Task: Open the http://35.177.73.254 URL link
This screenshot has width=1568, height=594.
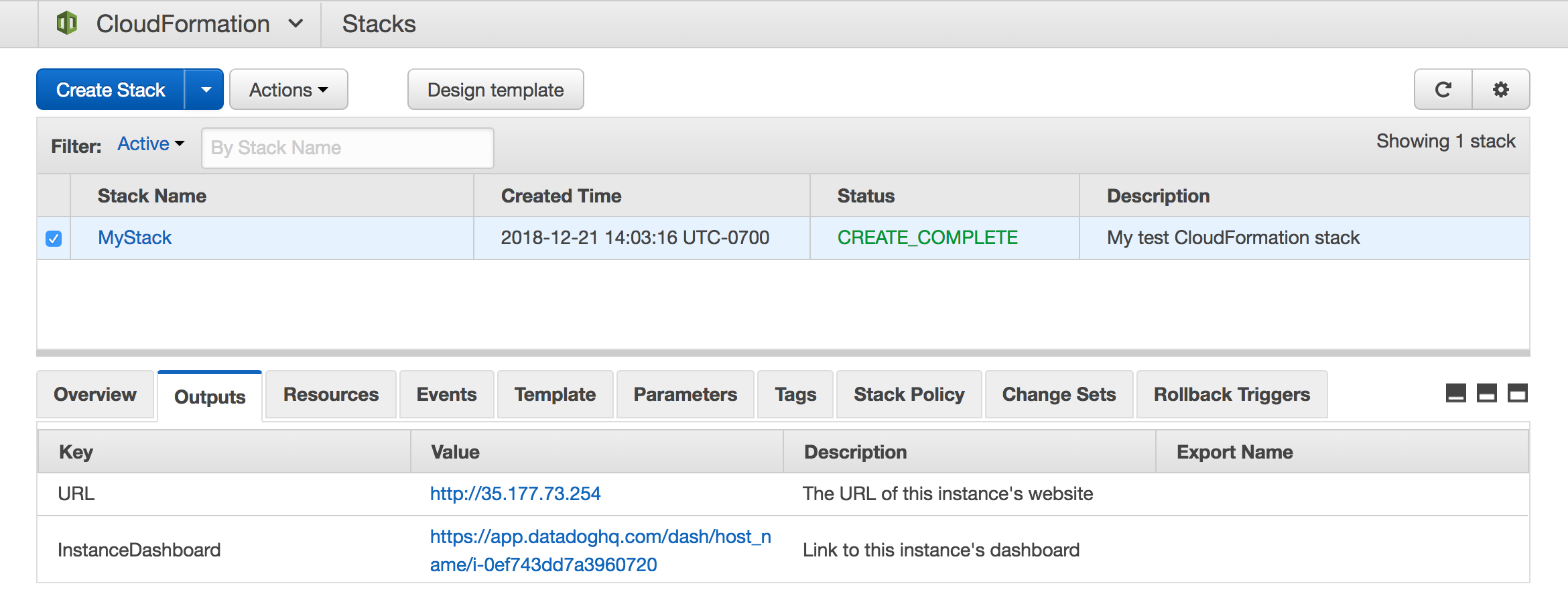Action: pos(515,494)
